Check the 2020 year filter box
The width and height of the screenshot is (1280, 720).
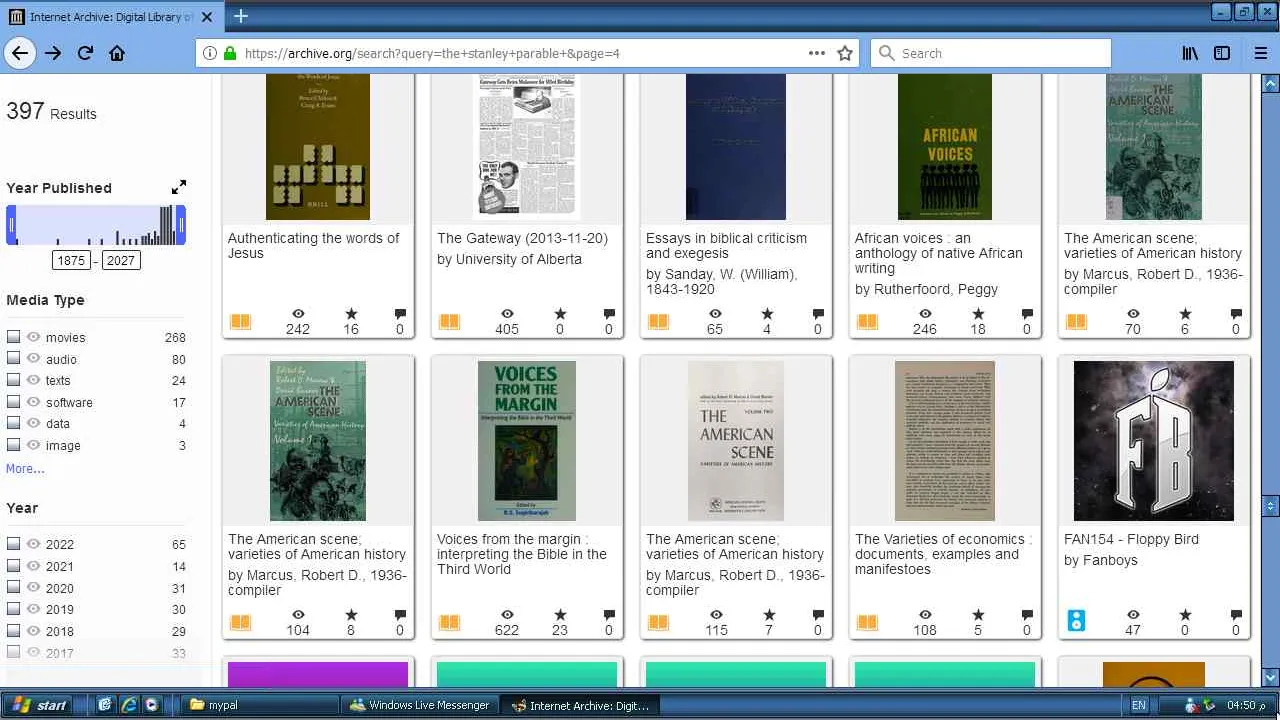tap(13, 588)
